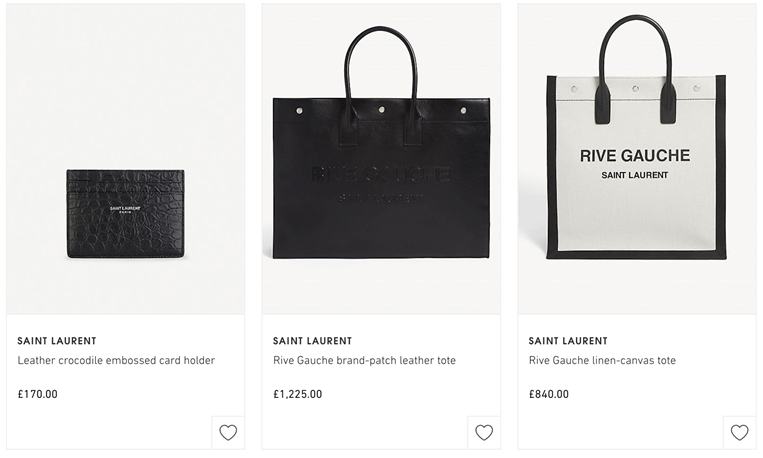Click embossed RIVE GAUCHE on black tote

pos(381,174)
